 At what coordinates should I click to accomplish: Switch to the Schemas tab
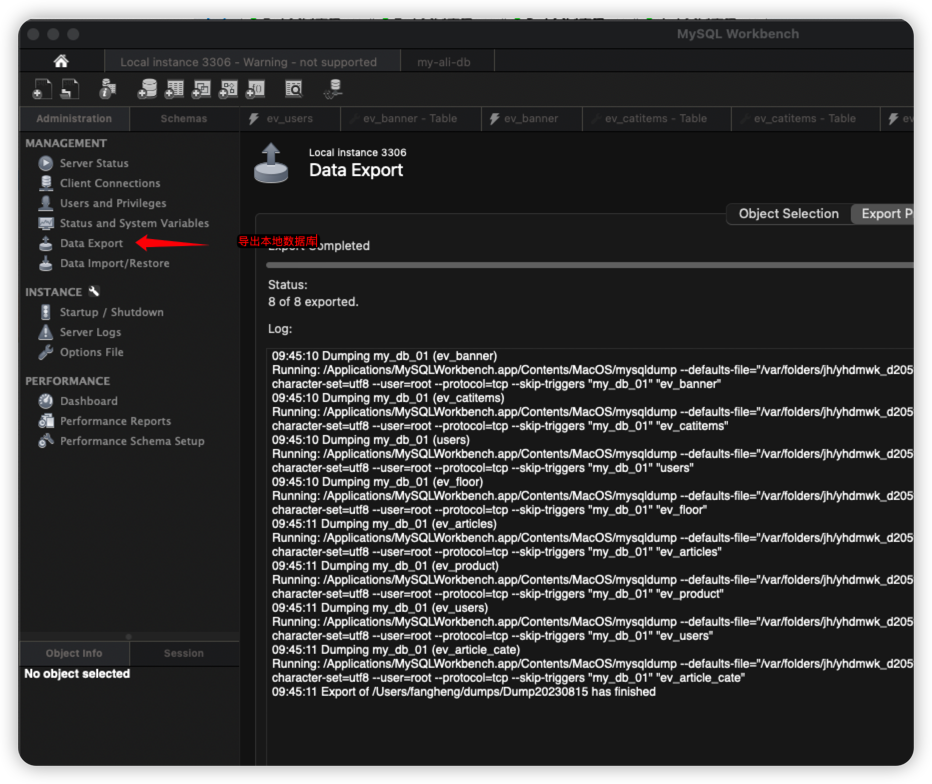click(184, 119)
